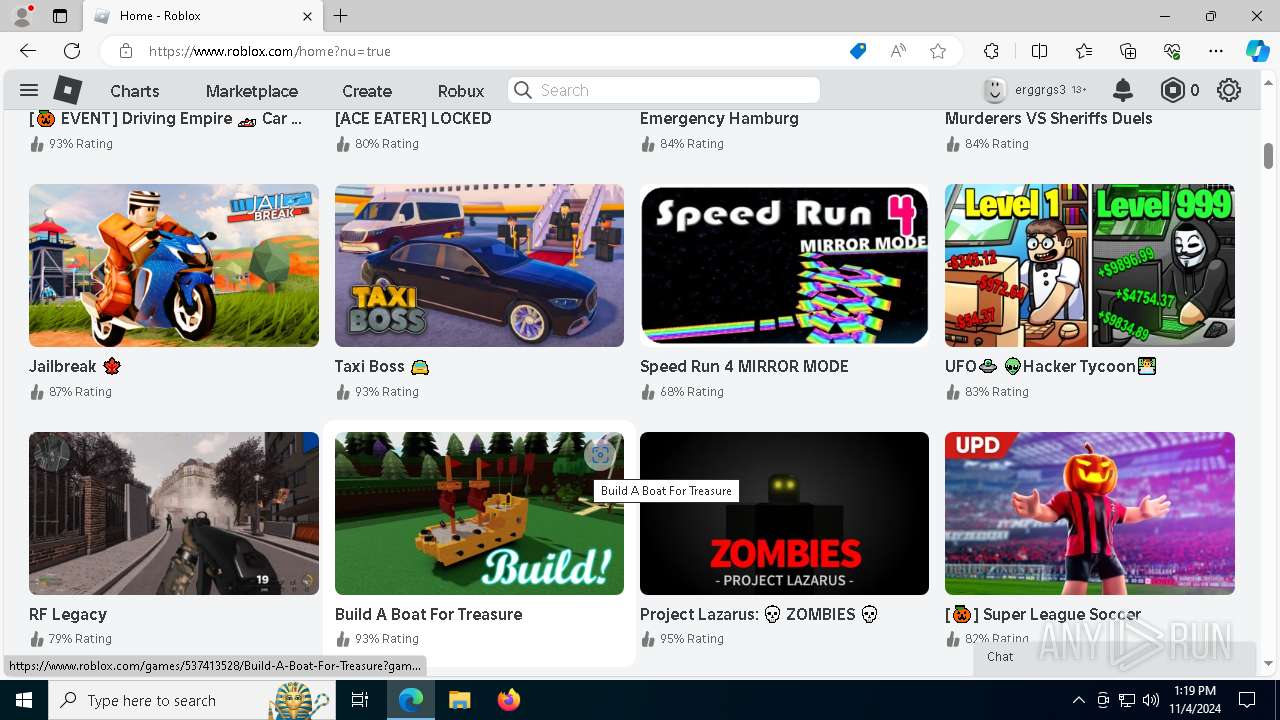Open the shopping tag icon in address bar
This screenshot has width=1280, height=720.
pyautogui.click(x=858, y=51)
